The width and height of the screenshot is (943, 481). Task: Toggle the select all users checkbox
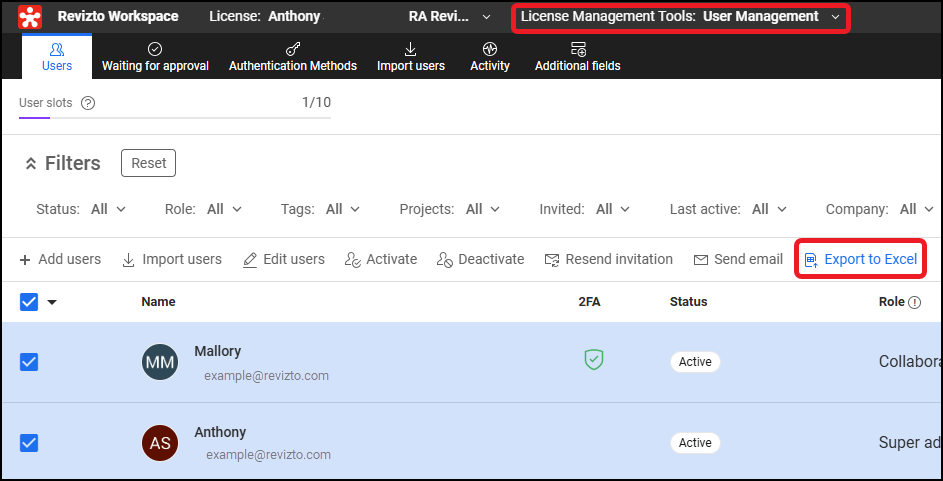[29, 302]
